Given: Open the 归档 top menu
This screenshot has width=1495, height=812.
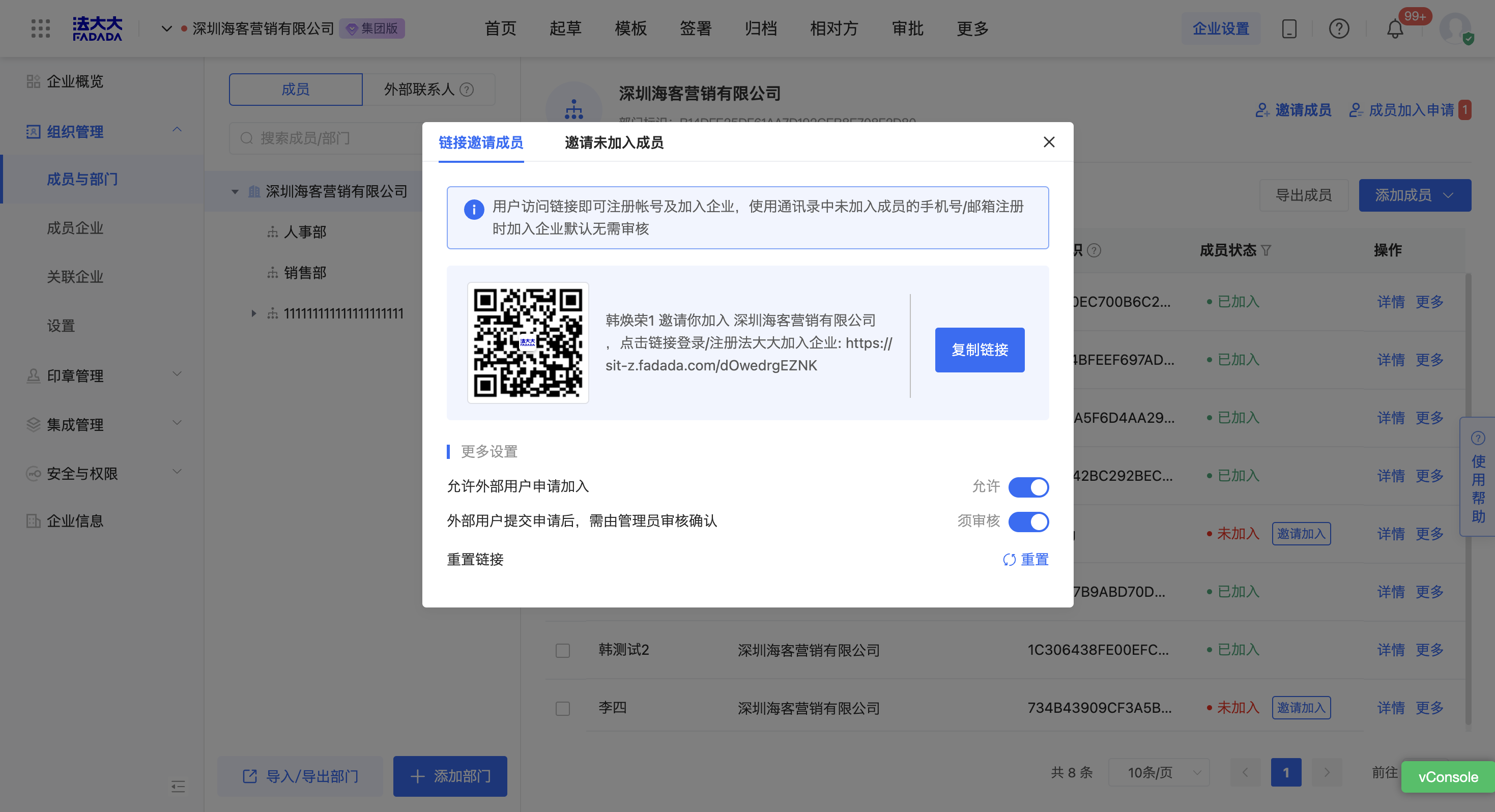Looking at the screenshot, I should [x=761, y=28].
